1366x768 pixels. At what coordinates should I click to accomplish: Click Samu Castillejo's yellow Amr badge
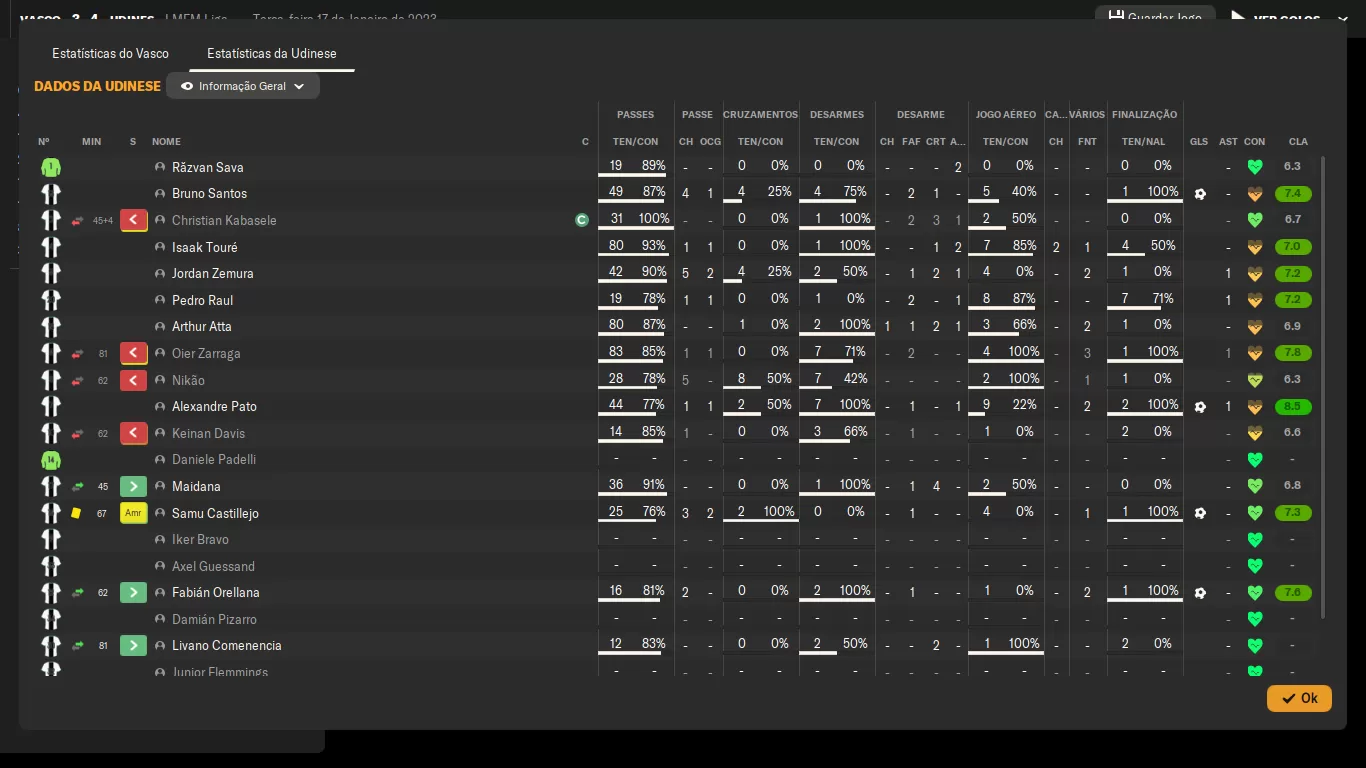coord(134,513)
